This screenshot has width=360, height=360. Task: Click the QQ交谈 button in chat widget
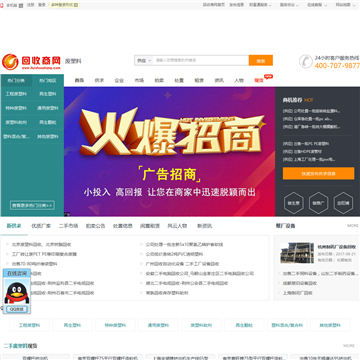[17, 309]
